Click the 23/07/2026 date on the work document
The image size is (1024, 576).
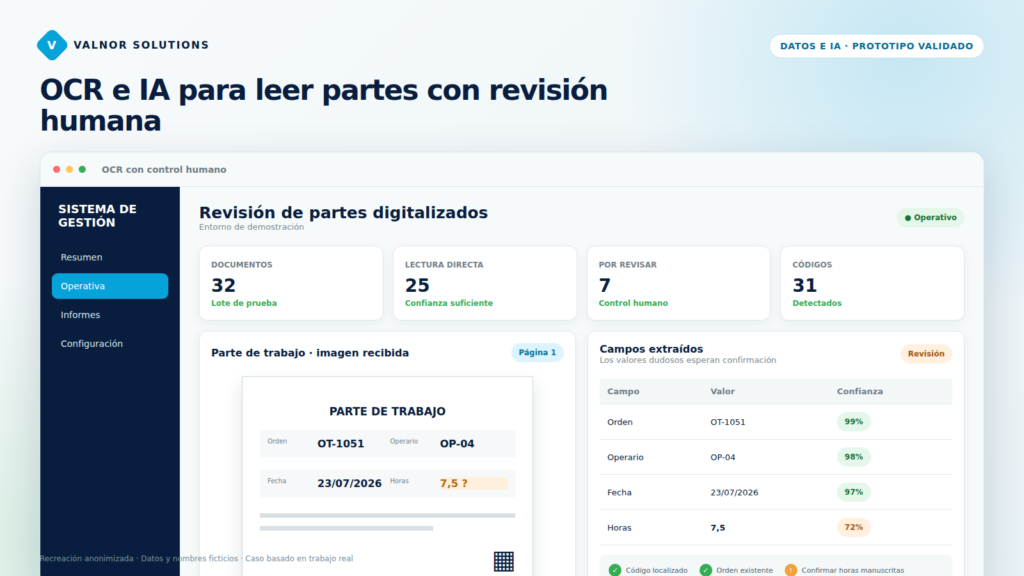[x=349, y=483]
